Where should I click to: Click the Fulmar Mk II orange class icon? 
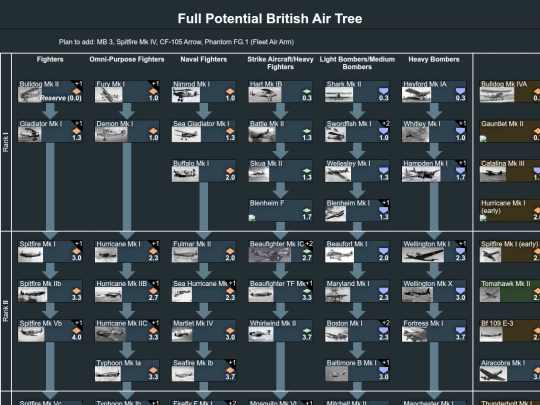(230, 251)
